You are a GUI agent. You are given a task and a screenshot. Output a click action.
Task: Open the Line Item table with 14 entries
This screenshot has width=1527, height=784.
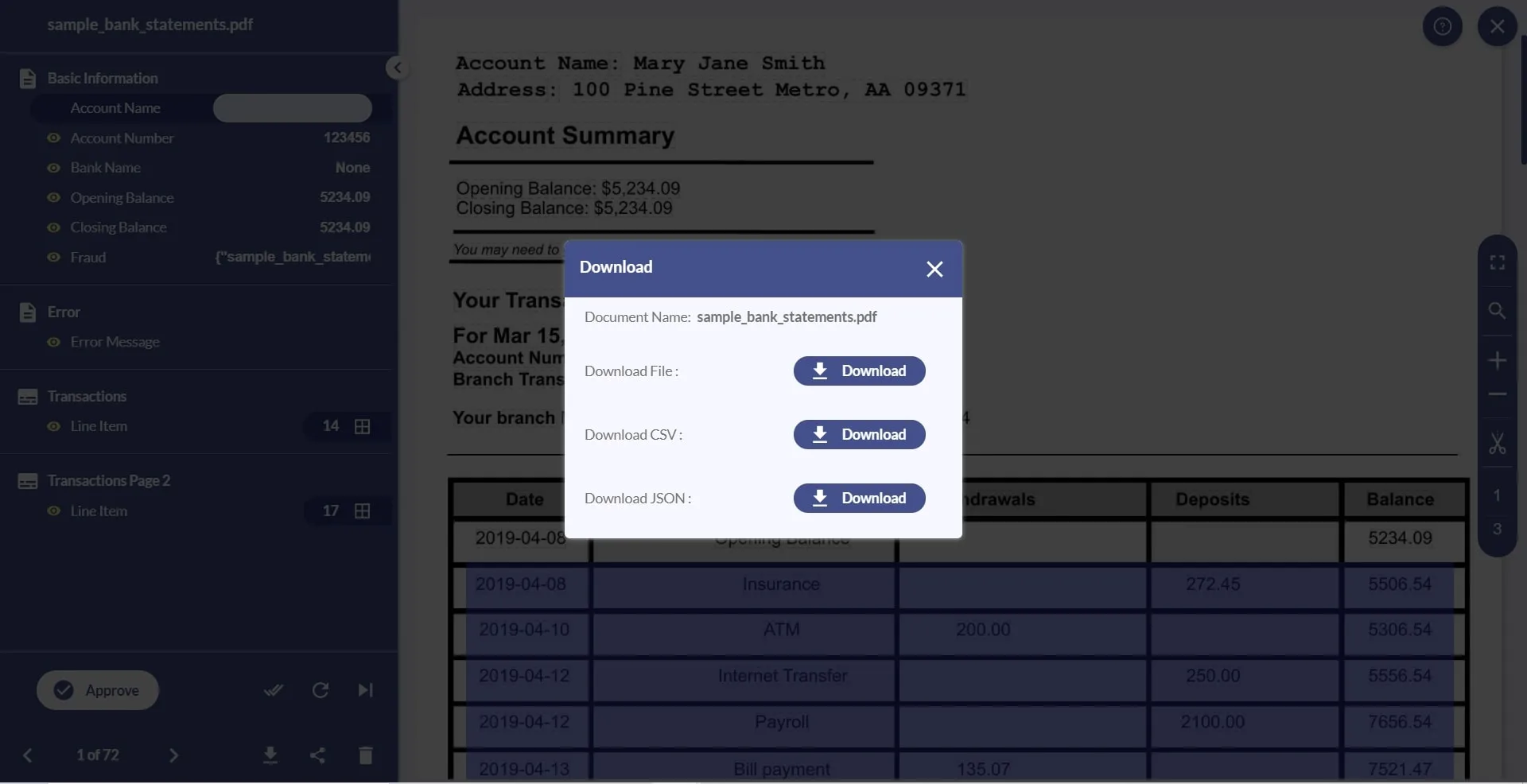click(x=363, y=427)
